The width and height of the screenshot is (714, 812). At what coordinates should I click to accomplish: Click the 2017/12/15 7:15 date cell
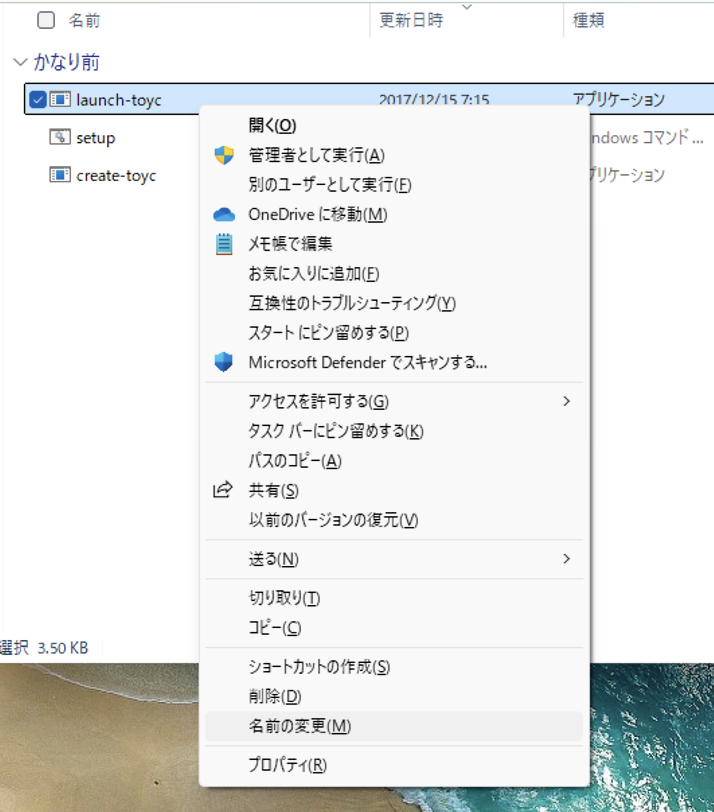(x=434, y=99)
